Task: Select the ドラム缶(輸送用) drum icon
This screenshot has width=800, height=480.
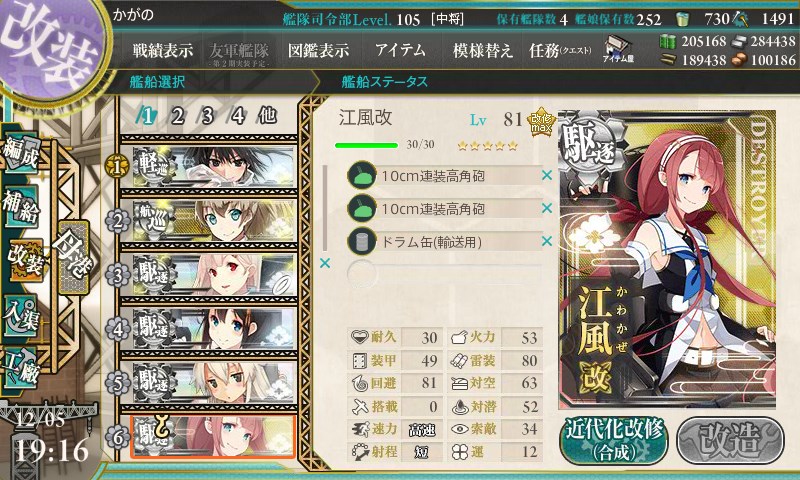Action: click(x=362, y=241)
